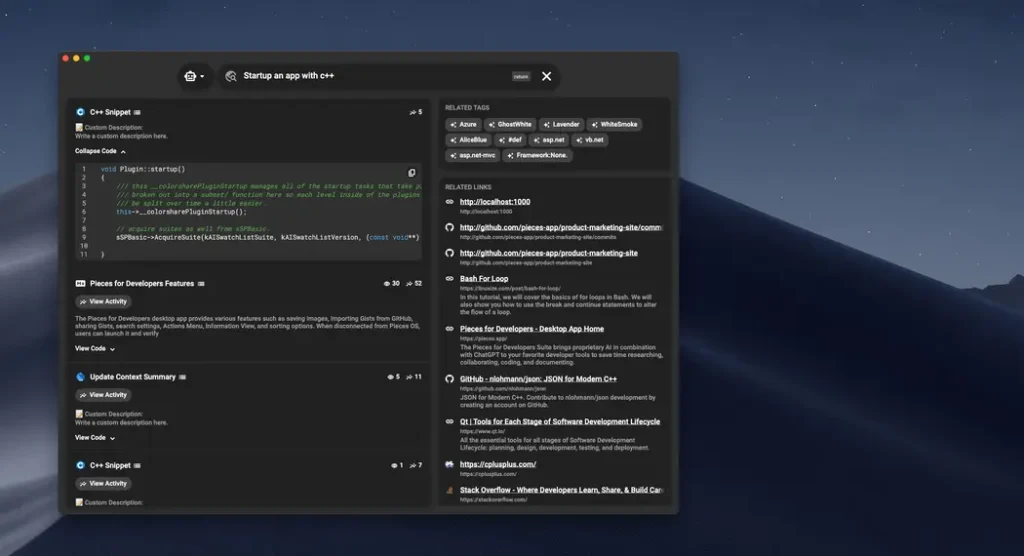The width and height of the screenshot is (1024, 556).
Task: Open the GitHub product-marketing-site commits link
Action: (x=561, y=227)
